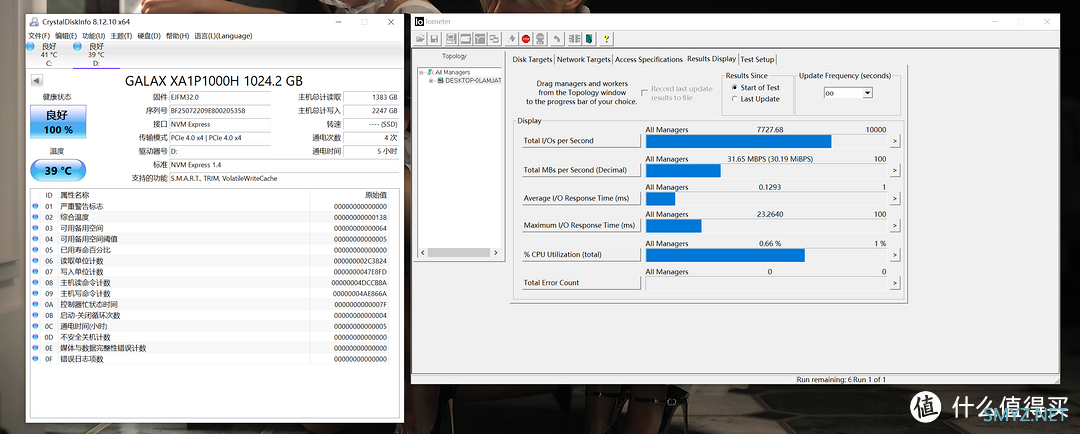Open About Iometer with question mark icon
Screen dimensions: 1080x434
click(x=606, y=39)
